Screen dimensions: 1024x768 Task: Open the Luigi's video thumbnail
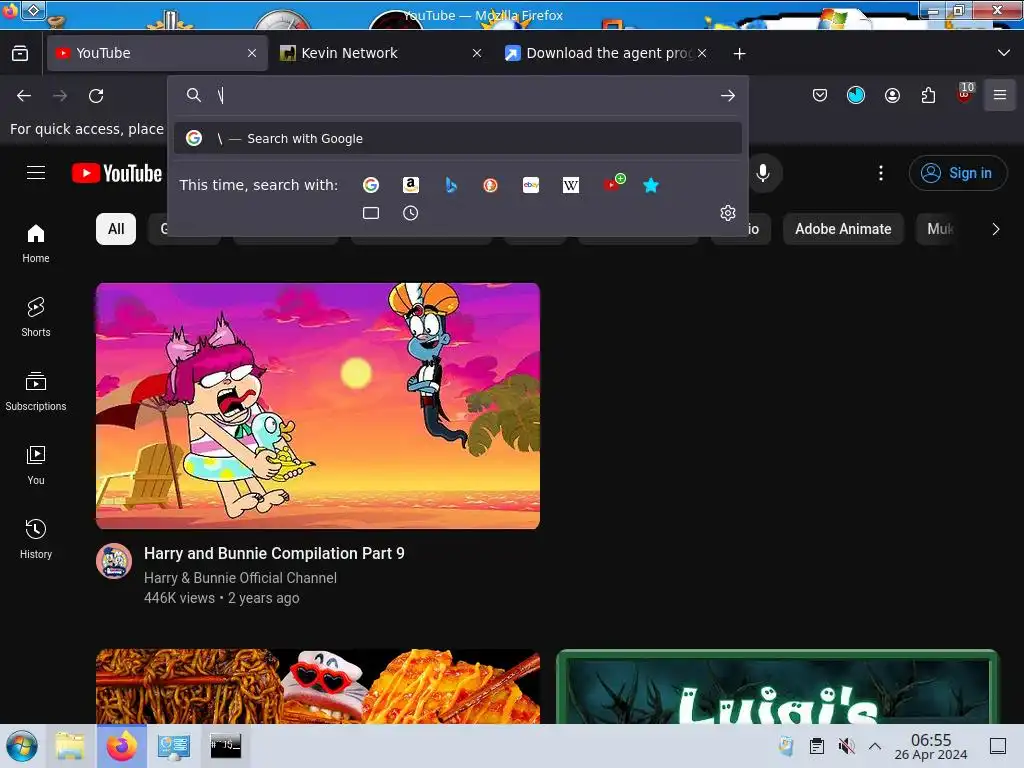tap(778, 686)
